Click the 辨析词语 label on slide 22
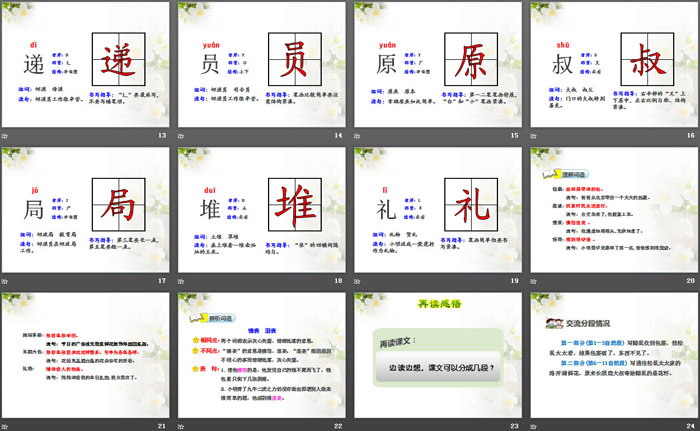 pos(221,318)
